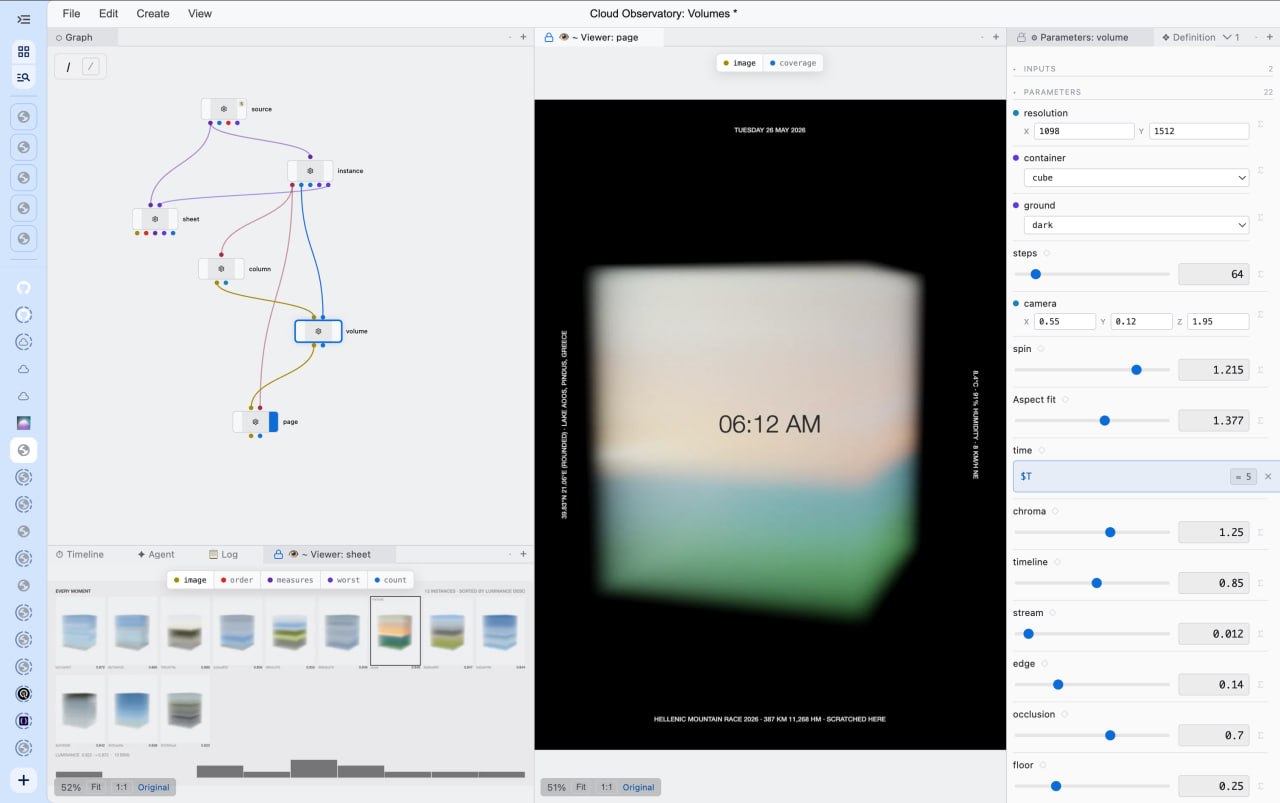The width and height of the screenshot is (1280, 803).
Task: Show the worst output in sheet viewer
Action: click(342, 580)
